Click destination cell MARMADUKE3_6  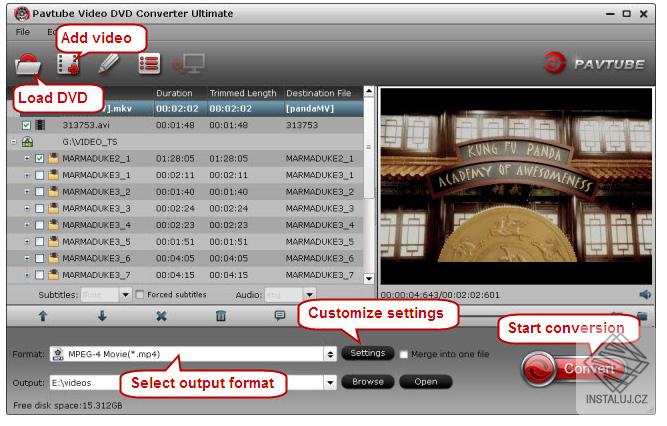click(319, 258)
